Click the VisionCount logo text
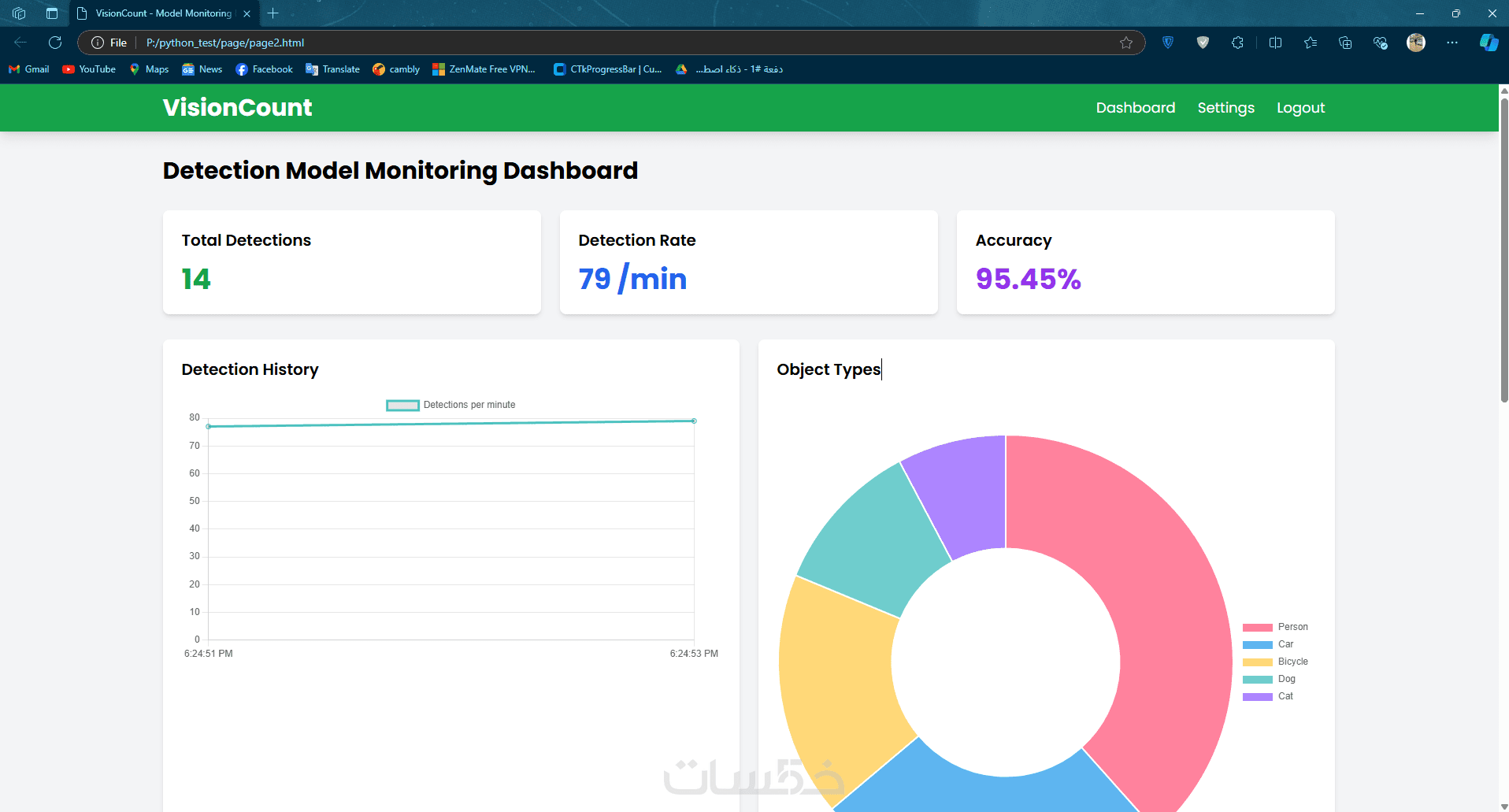Screen dimensions: 1509x812 (x=237, y=107)
